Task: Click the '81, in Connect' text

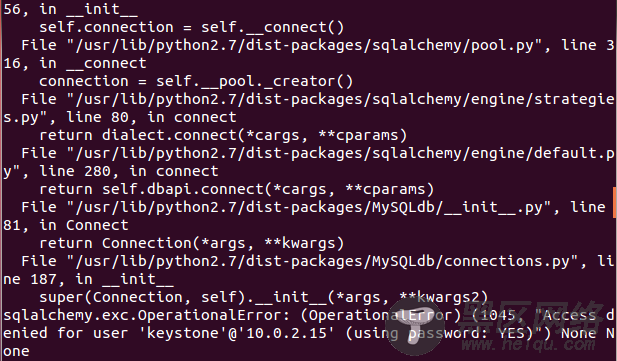Action: click(66, 225)
